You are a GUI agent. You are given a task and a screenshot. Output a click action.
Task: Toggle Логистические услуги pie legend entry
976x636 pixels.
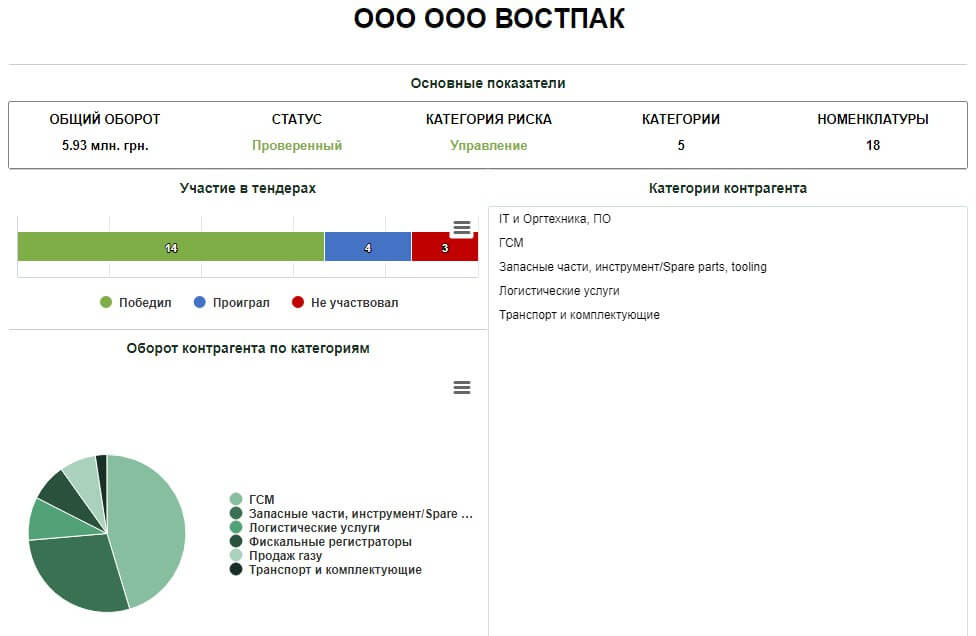click(x=304, y=527)
